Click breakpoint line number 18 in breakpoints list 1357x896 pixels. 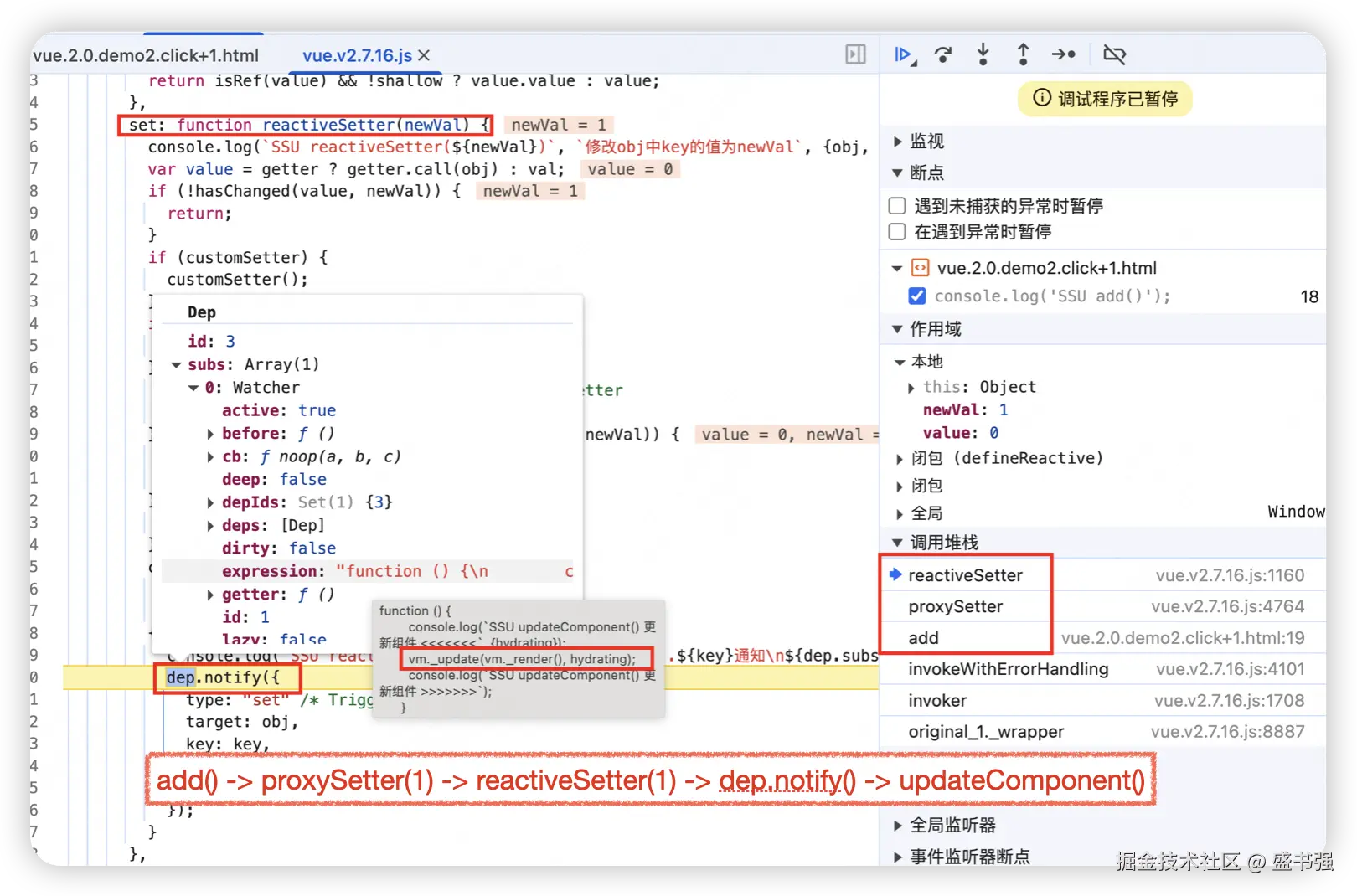pos(1309,296)
